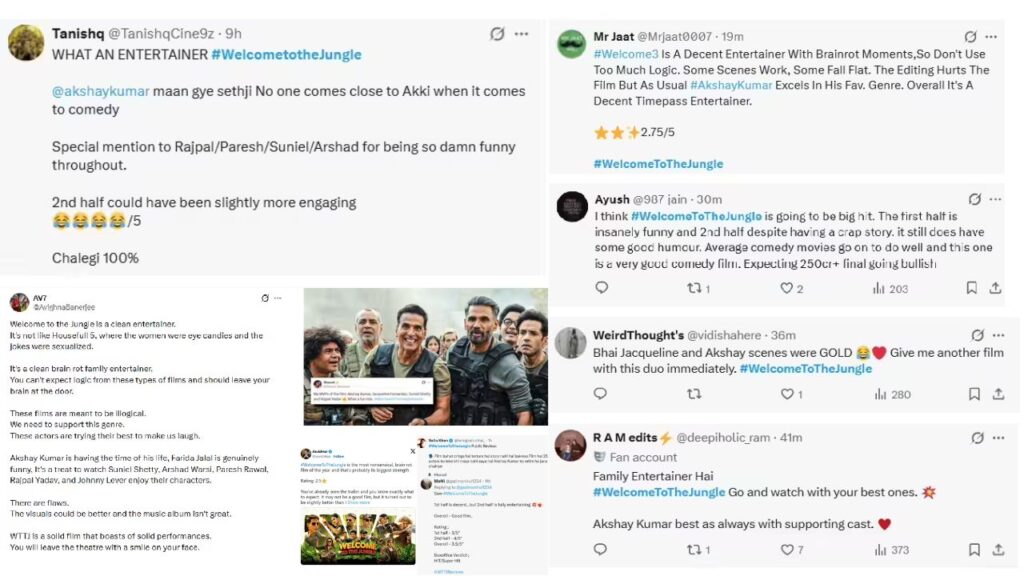Viewport: 1024px width, 576px height.
Task: Open Ayush's profile avatar
Action: pos(572,207)
